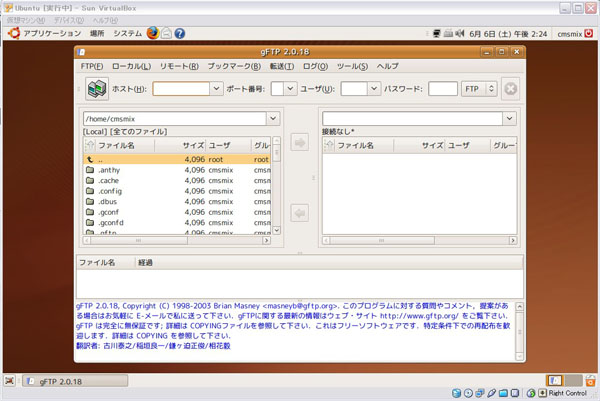The height and width of the screenshot is (401, 600).
Task: Open the ブックマーク(B) menu
Action: (234, 66)
